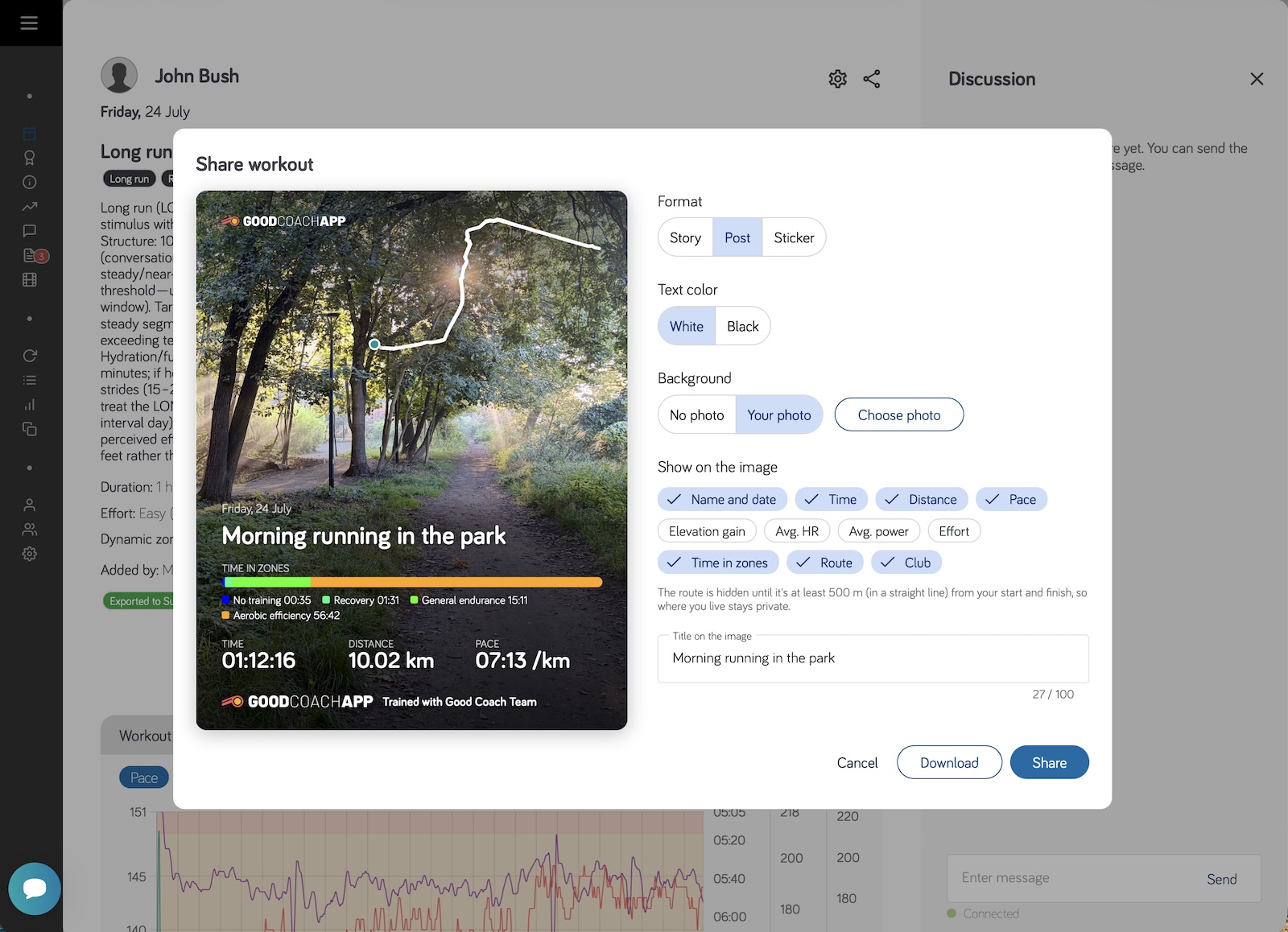Set text color to Black
The width and height of the screenshot is (1288, 932).
pos(743,326)
